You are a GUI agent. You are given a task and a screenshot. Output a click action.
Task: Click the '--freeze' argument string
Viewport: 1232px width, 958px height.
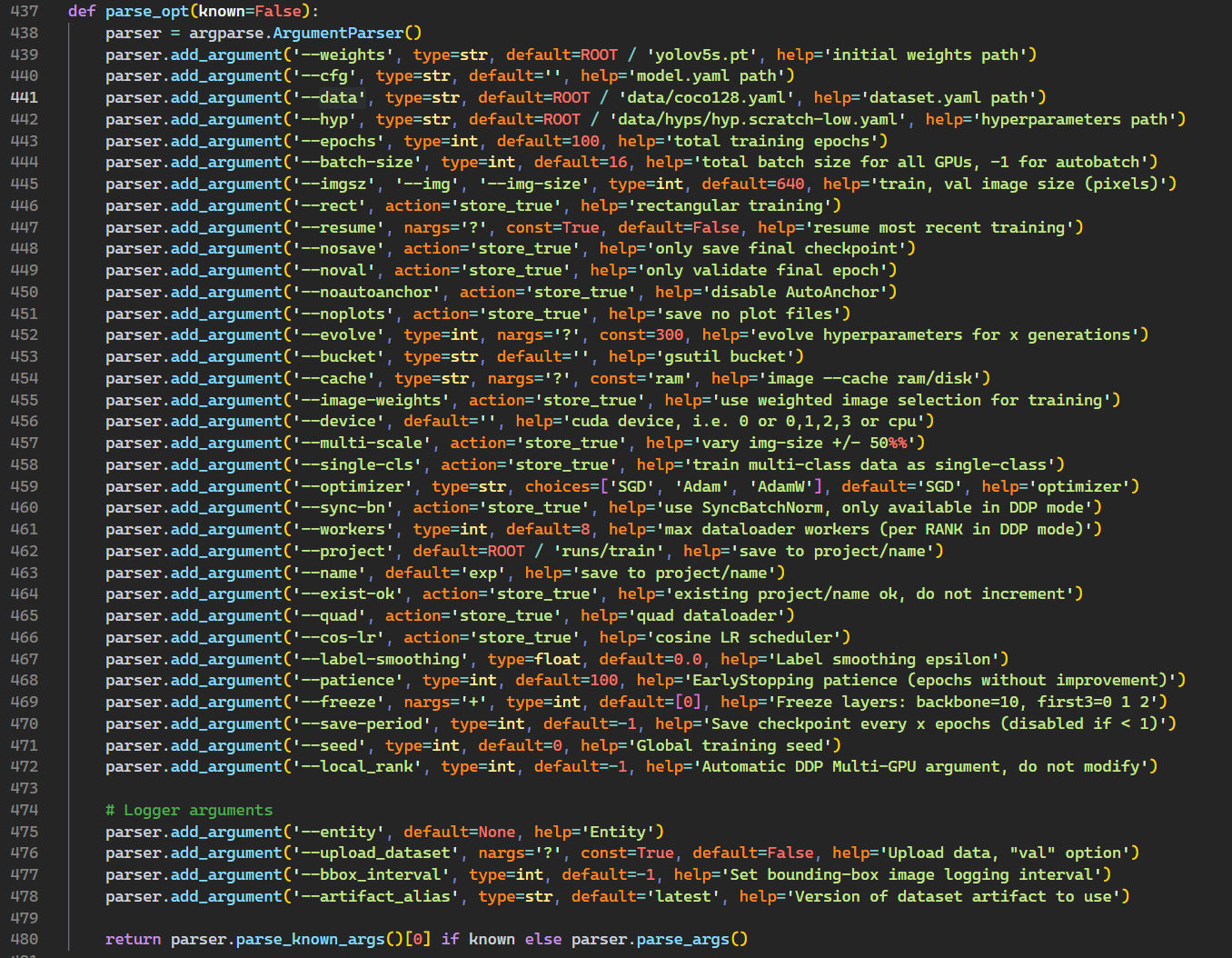pyautogui.click(x=339, y=703)
